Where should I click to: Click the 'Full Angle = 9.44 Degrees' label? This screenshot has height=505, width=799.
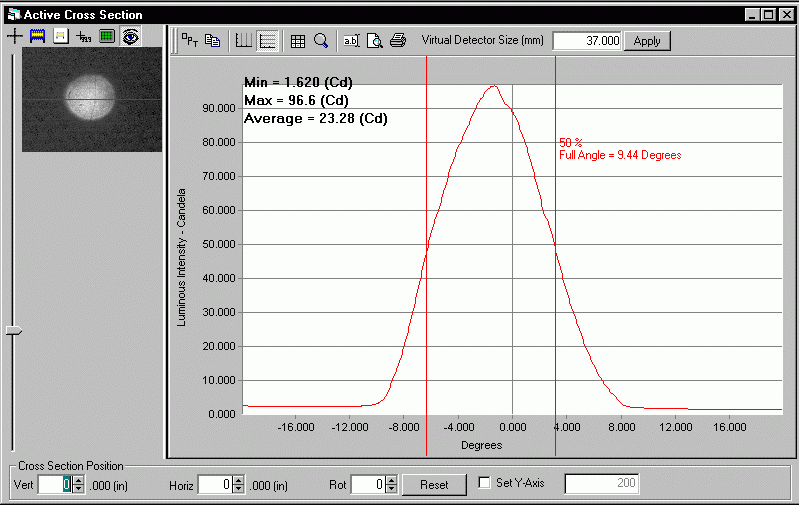pos(620,155)
